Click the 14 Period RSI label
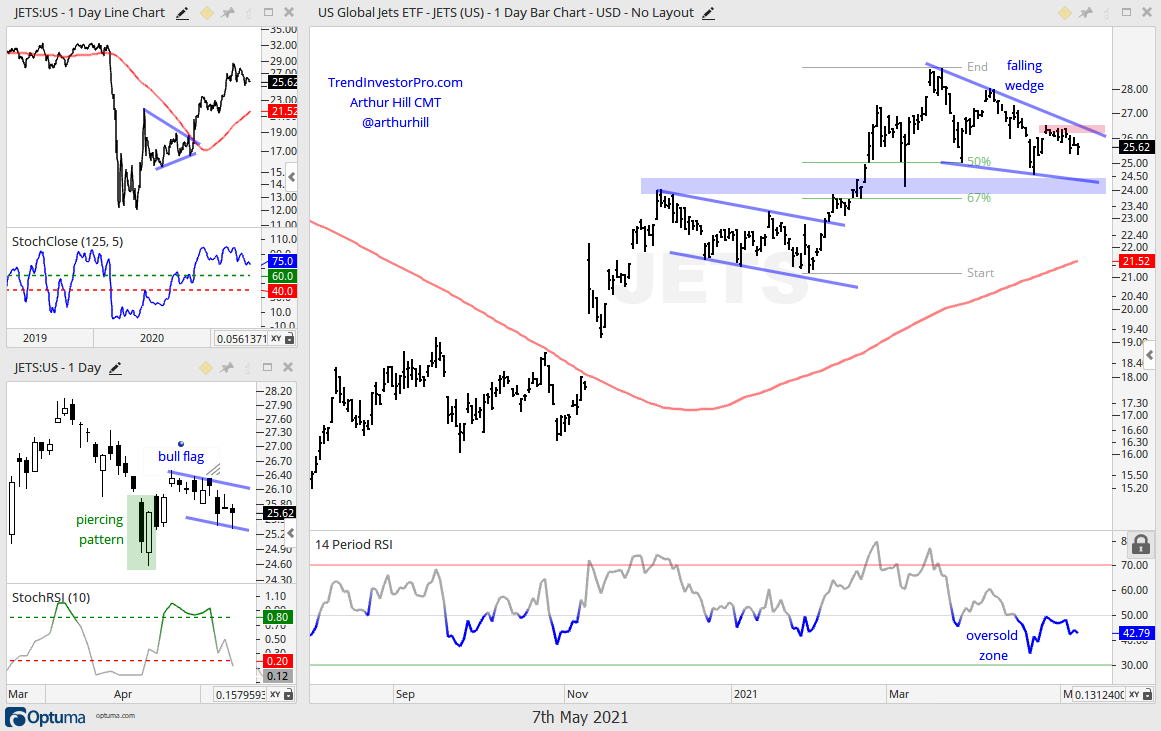The width and height of the screenshot is (1161, 731). [x=354, y=544]
